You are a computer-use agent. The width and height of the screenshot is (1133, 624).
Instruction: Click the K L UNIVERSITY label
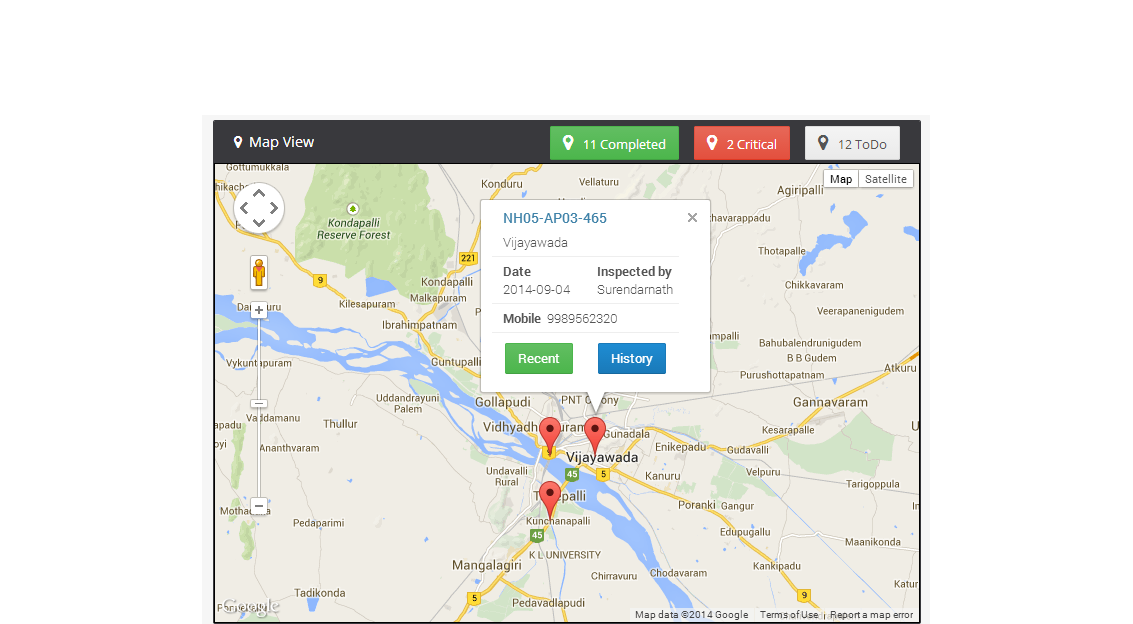click(x=565, y=555)
